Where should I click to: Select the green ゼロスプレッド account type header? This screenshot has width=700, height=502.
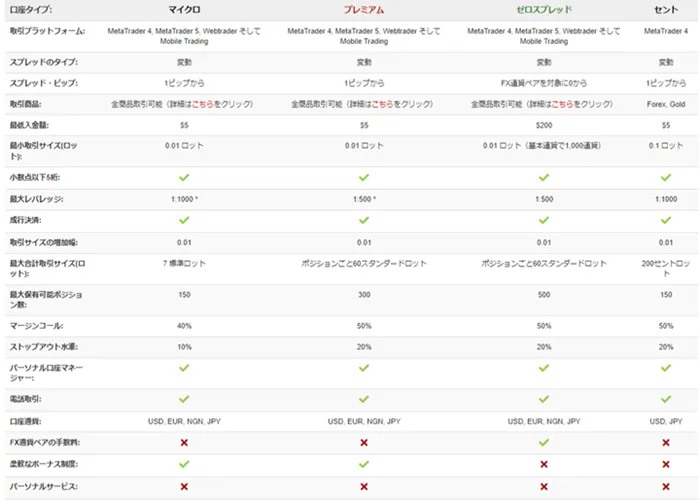coord(544,10)
